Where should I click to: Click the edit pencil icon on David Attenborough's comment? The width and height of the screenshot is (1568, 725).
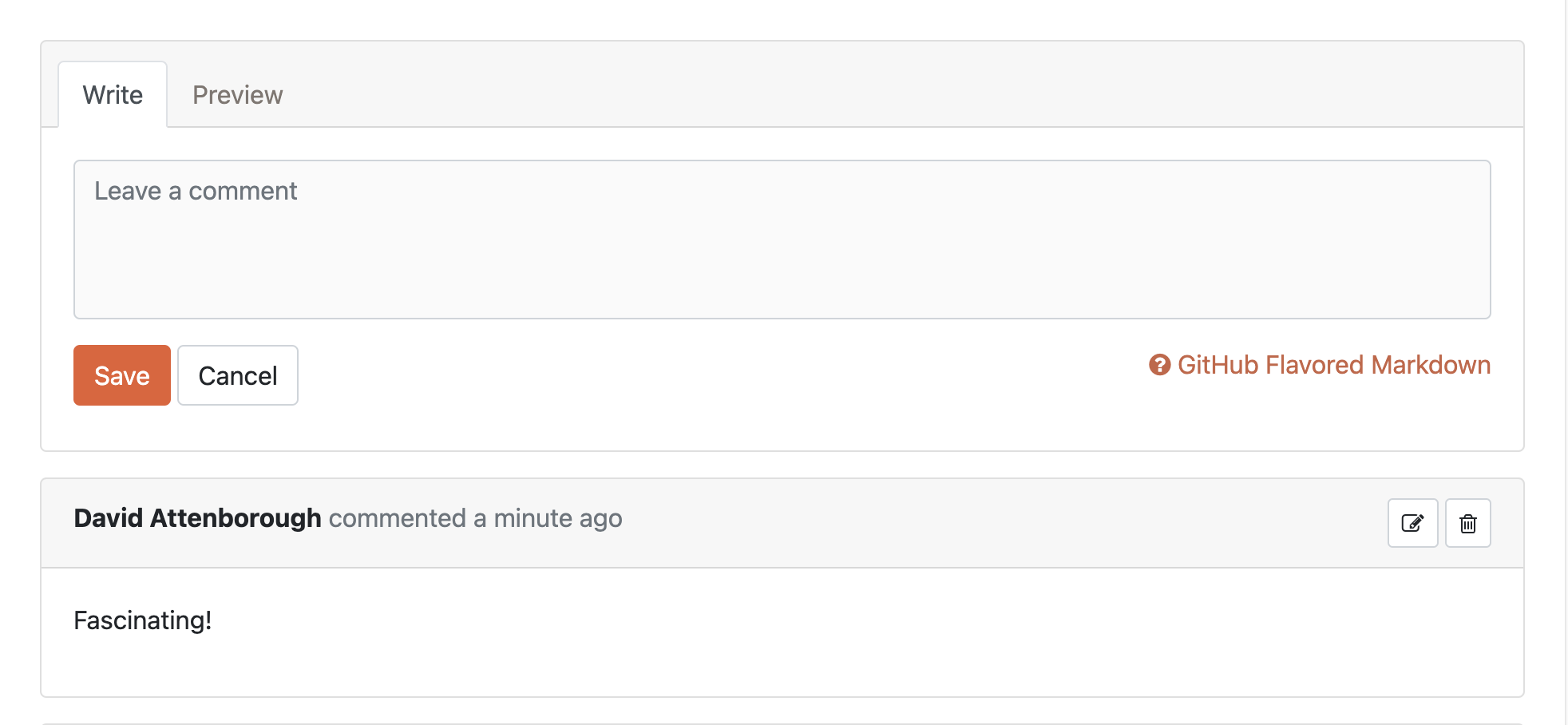[x=1412, y=522]
